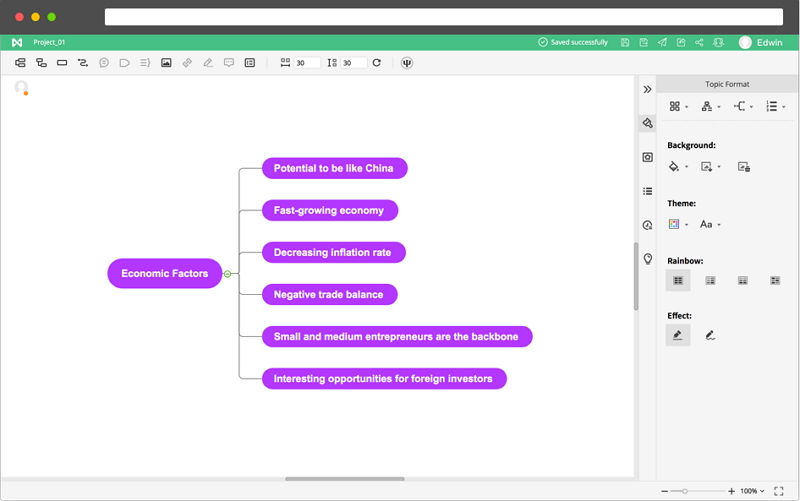Click the save icon beside Saved successfully

point(625,43)
